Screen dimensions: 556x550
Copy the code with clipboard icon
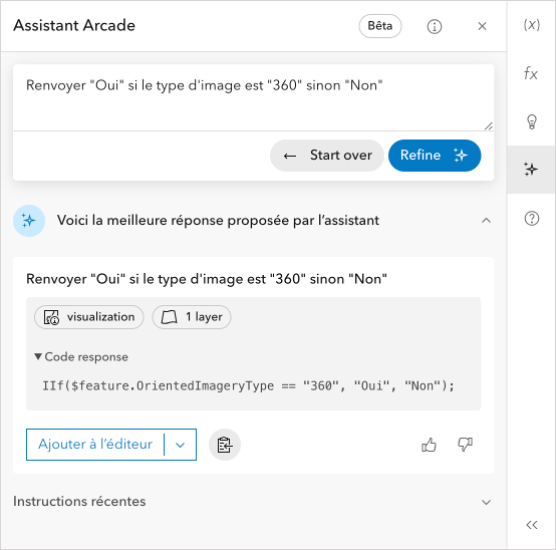[x=224, y=444]
